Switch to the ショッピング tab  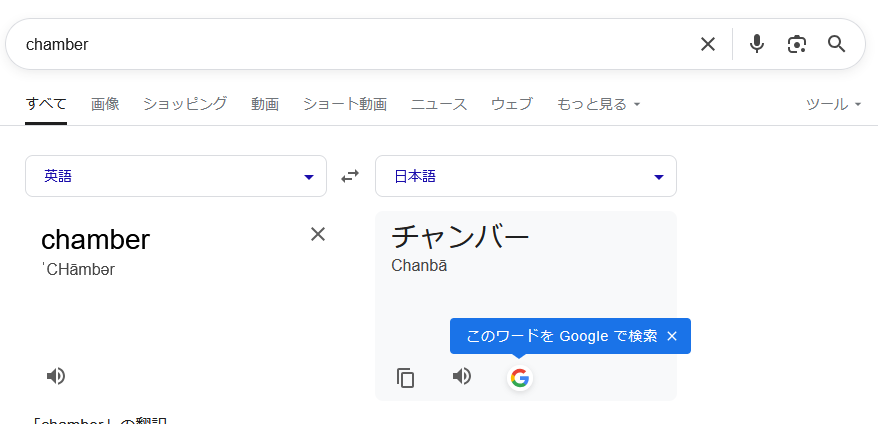185,104
